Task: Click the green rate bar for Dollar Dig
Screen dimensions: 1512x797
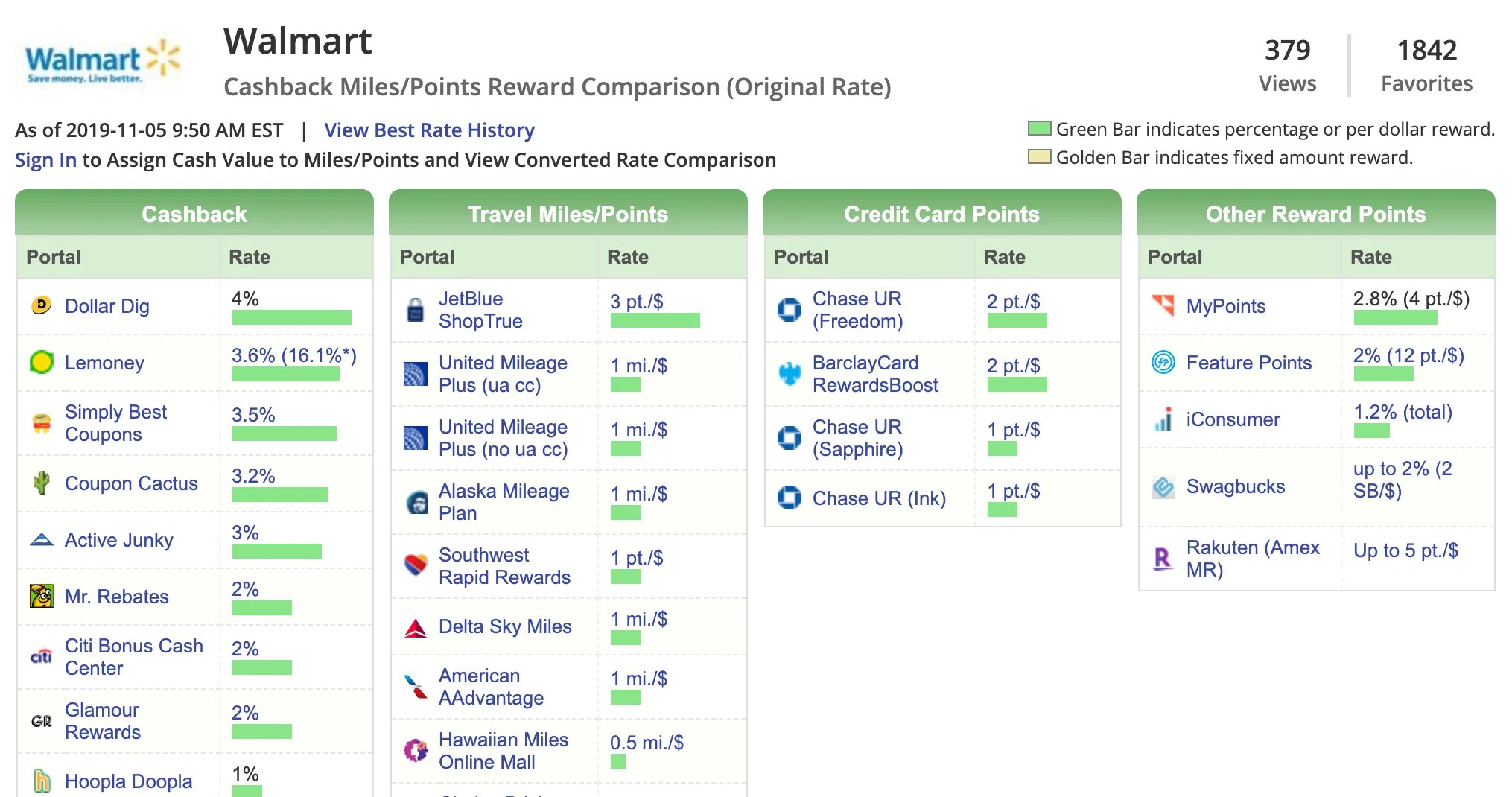Action: pyautogui.click(x=292, y=317)
